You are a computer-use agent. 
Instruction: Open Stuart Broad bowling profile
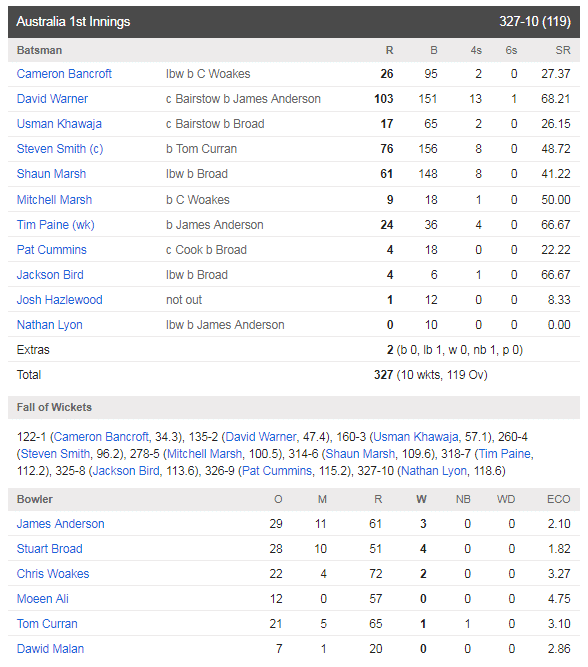coord(49,549)
